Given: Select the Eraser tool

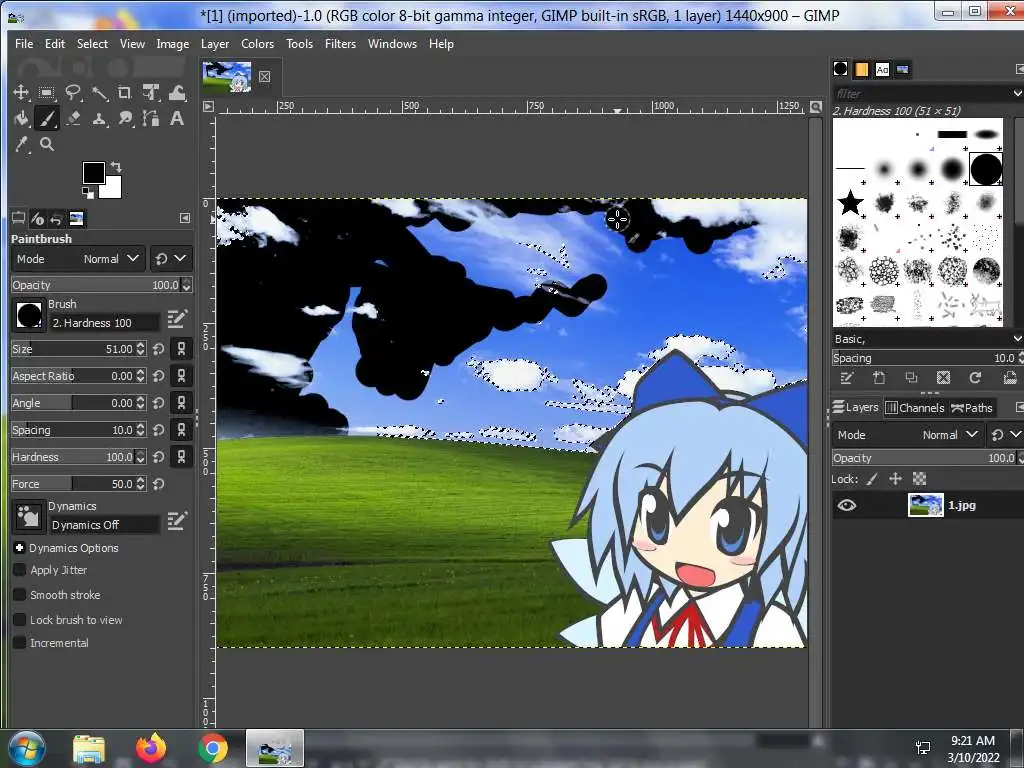Looking at the screenshot, I should [73, 118].
